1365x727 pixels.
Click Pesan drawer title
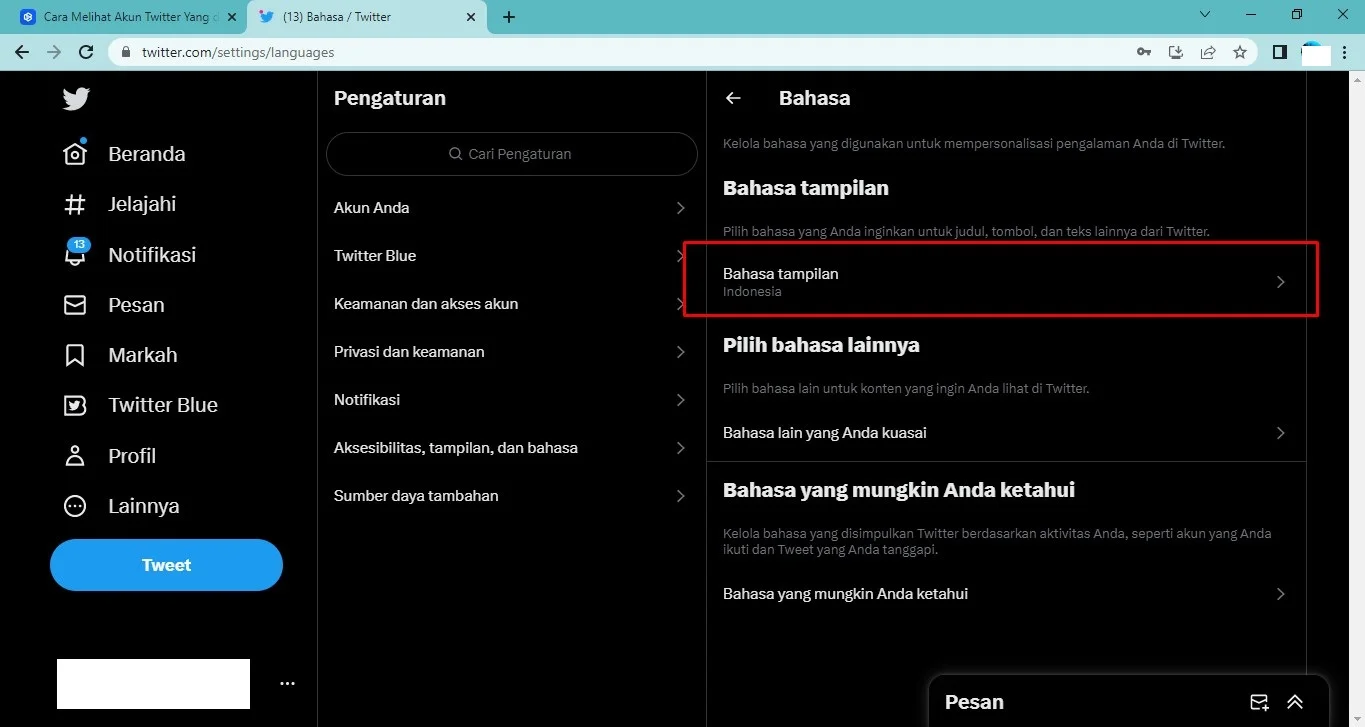(x=974, y=702)
